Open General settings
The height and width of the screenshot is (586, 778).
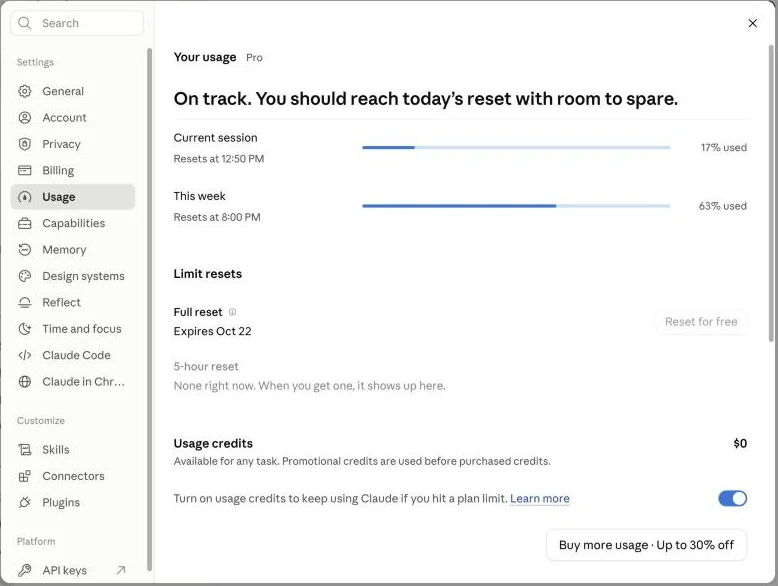click(x=72, y=91)
